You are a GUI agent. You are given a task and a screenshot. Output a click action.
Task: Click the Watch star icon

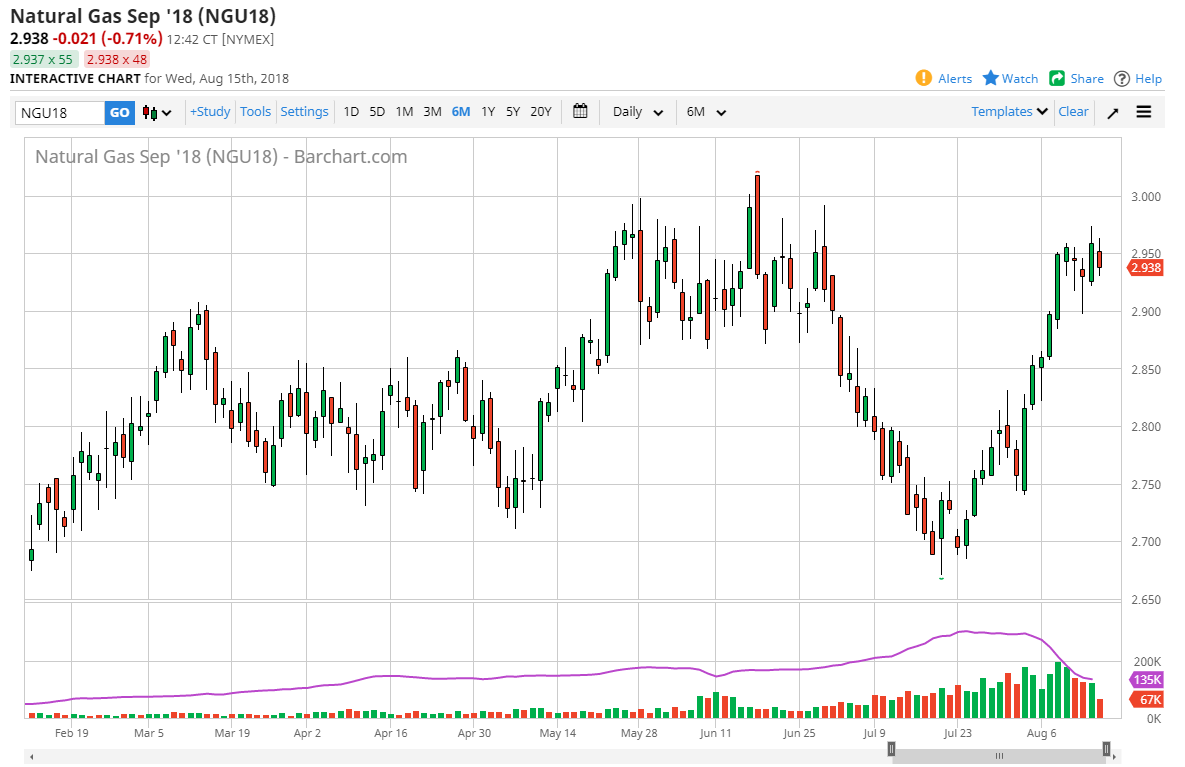pyautogui.click(x=991, y=78)
